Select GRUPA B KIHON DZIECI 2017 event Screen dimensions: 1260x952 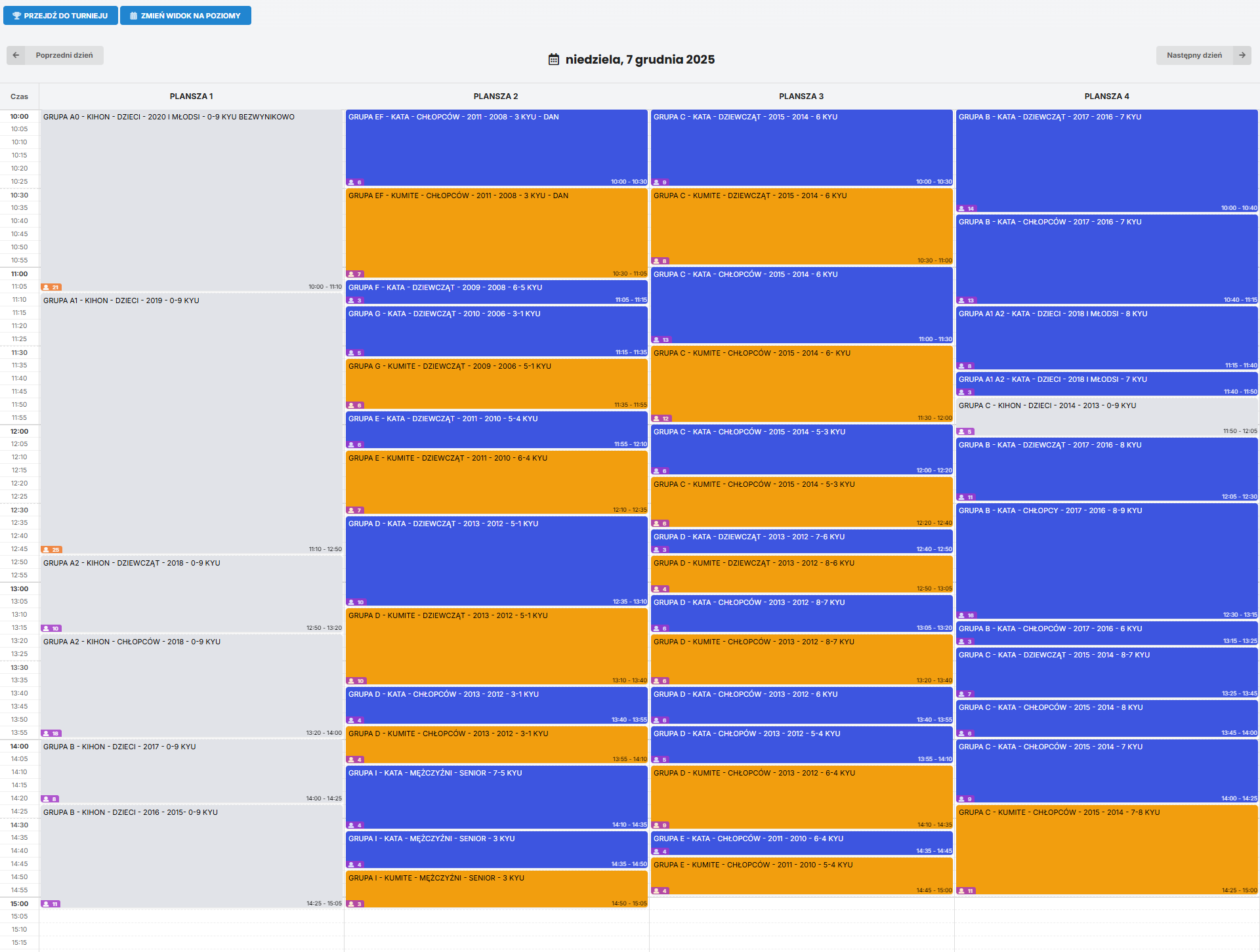192,771
